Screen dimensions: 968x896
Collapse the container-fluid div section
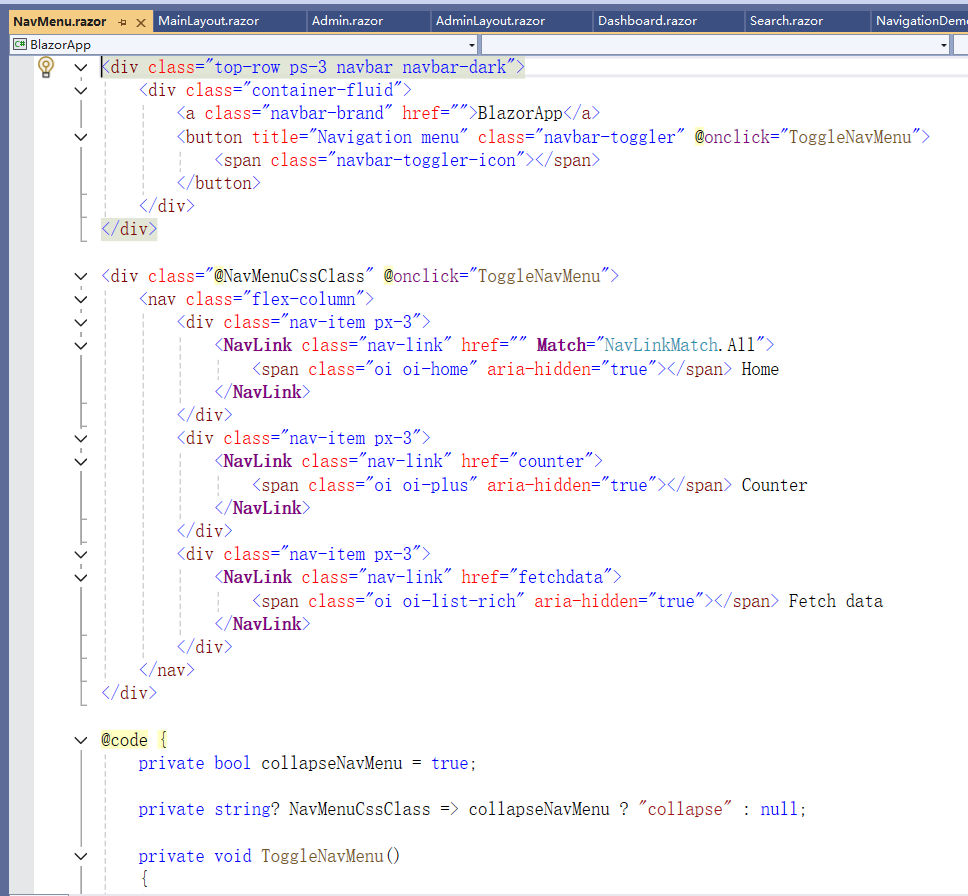[80, 89]
